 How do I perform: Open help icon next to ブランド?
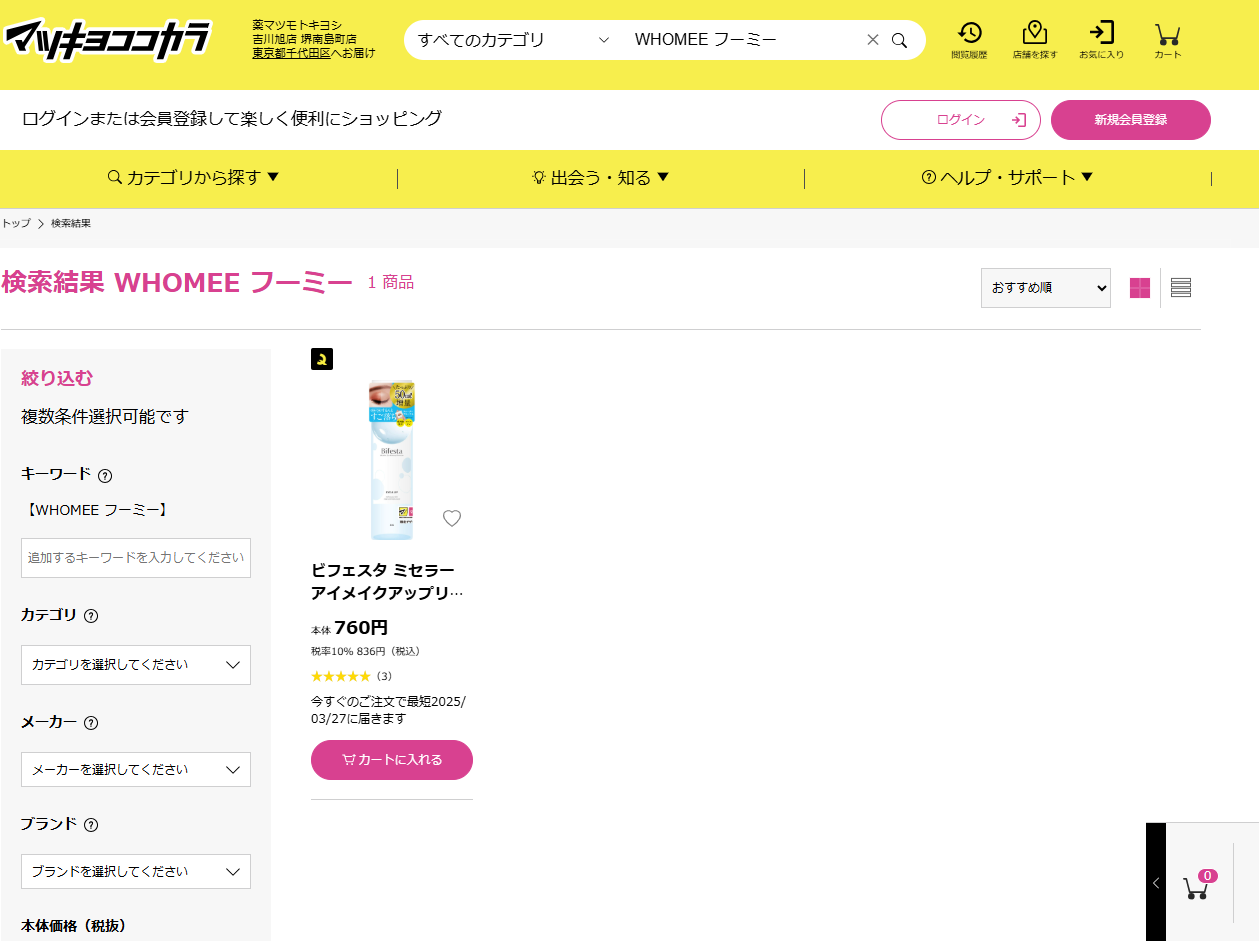pos(91,825)
